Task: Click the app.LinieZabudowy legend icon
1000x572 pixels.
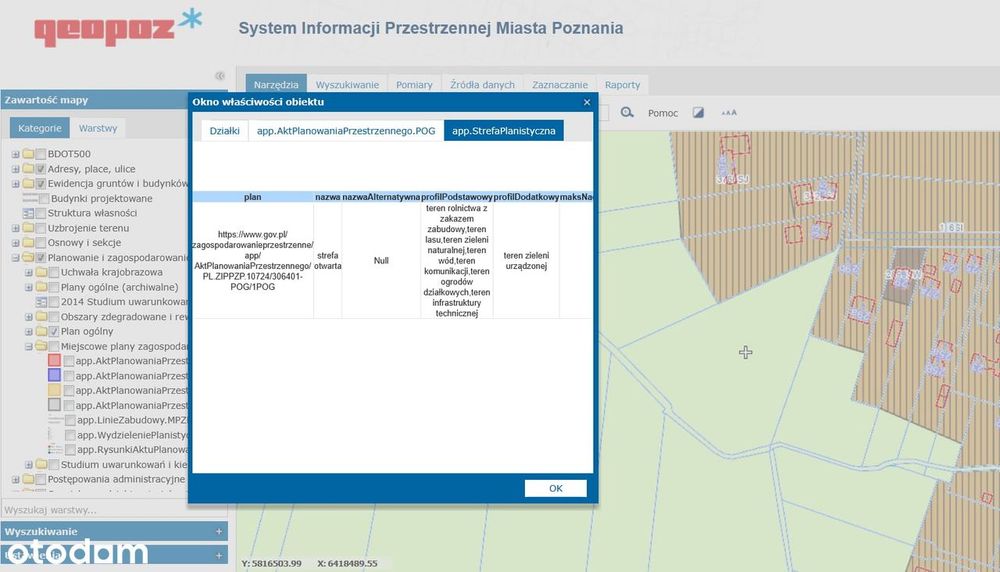Action: [x=55, y=420]
